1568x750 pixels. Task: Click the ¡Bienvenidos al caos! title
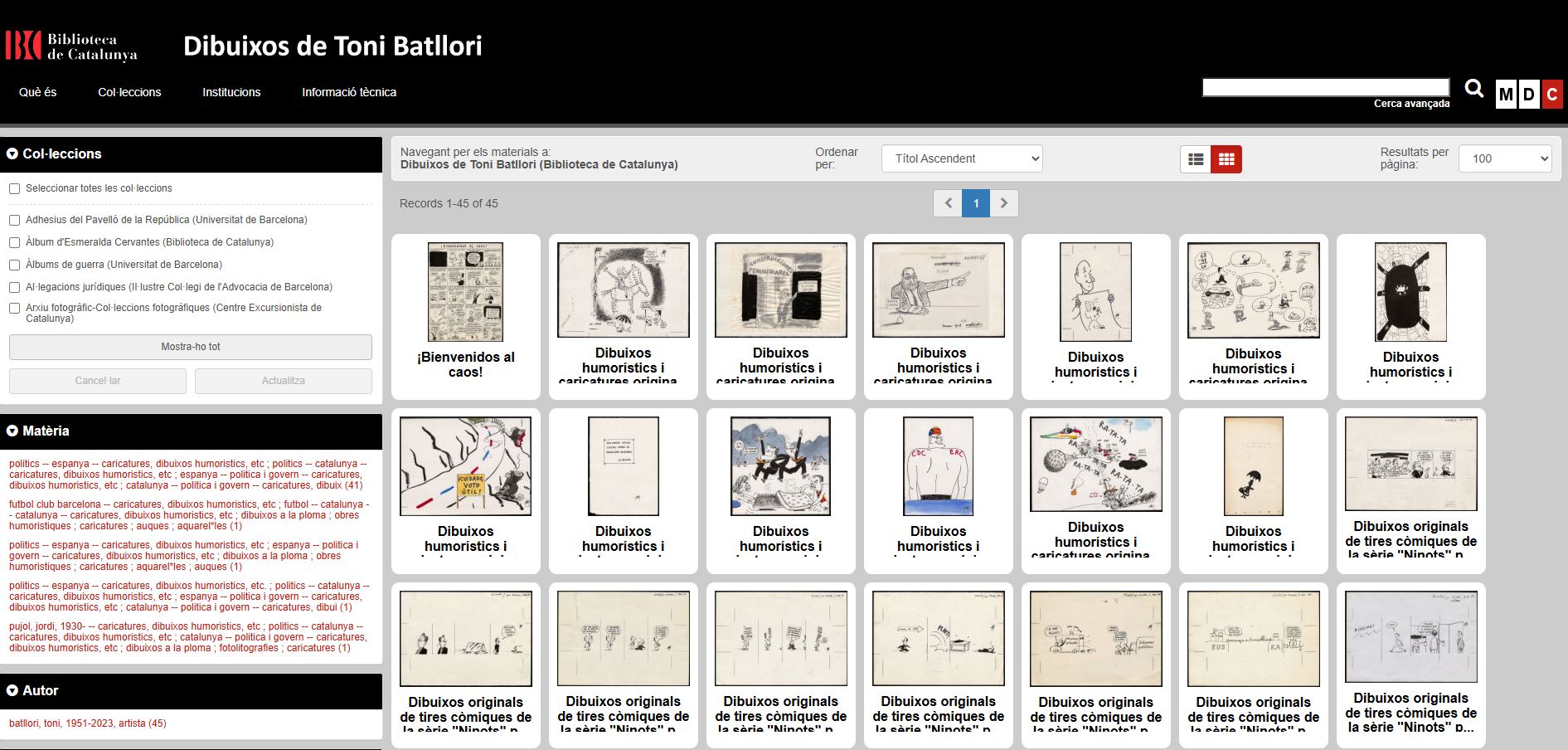pos(465,364)
